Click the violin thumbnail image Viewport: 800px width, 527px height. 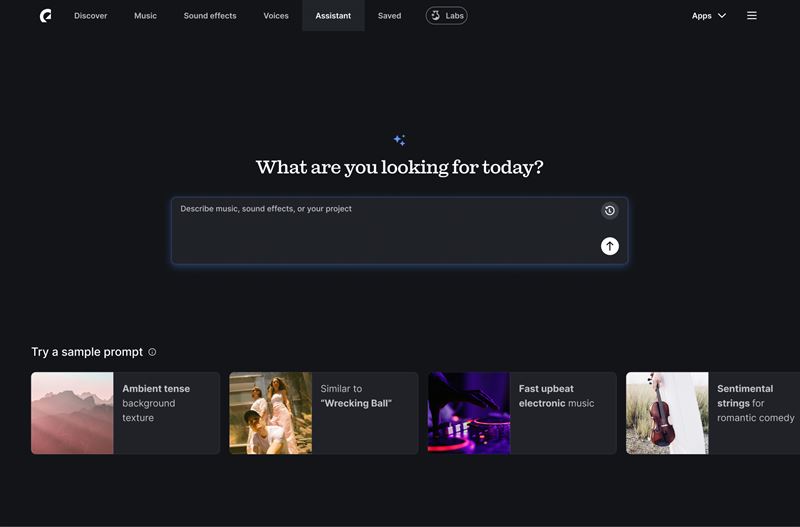click(x=667, y=413)
